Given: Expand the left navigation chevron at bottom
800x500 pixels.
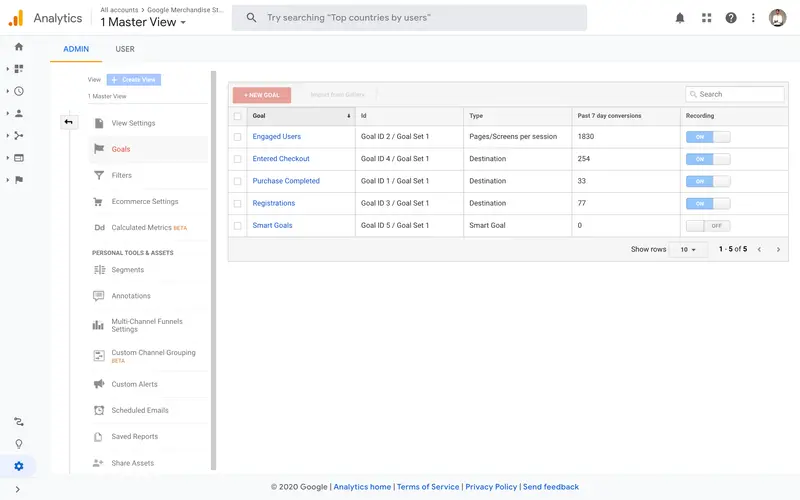Looking at the screenshot, I should pos(18,489).
